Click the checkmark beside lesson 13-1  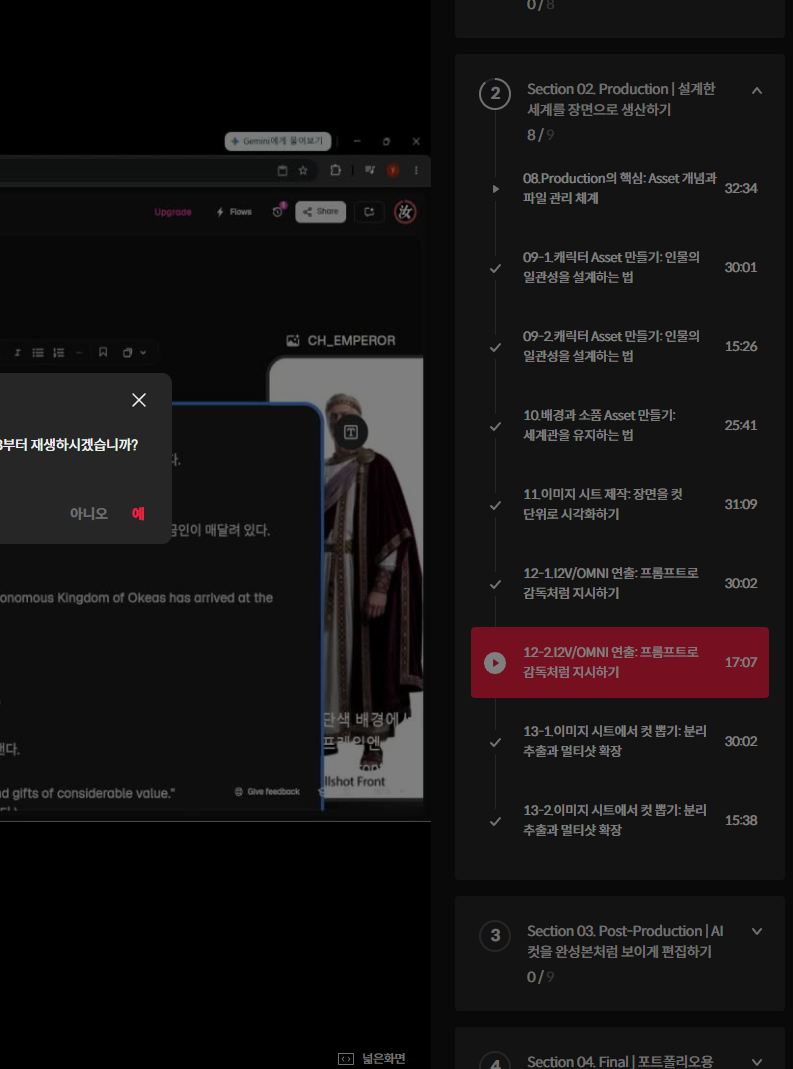pyautogui.click(x=496, y=742)
